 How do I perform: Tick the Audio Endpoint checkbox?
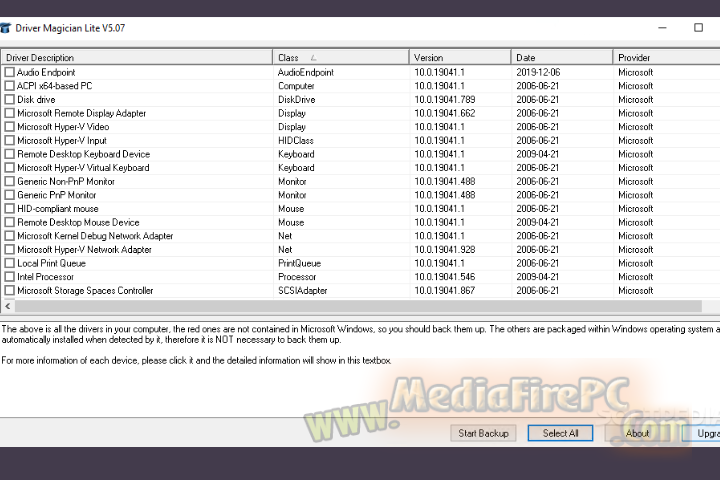(x=9, y=72)
